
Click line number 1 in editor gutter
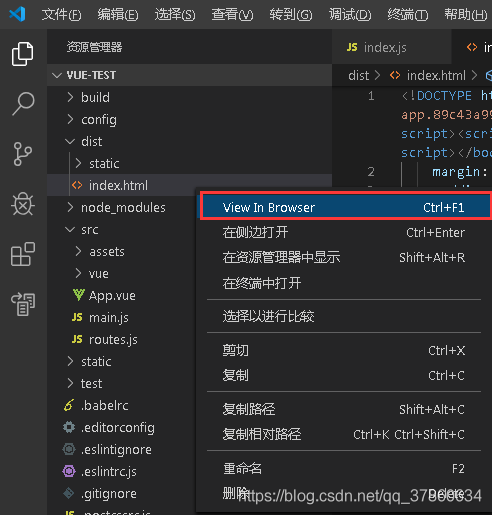[x=371, y=96]
